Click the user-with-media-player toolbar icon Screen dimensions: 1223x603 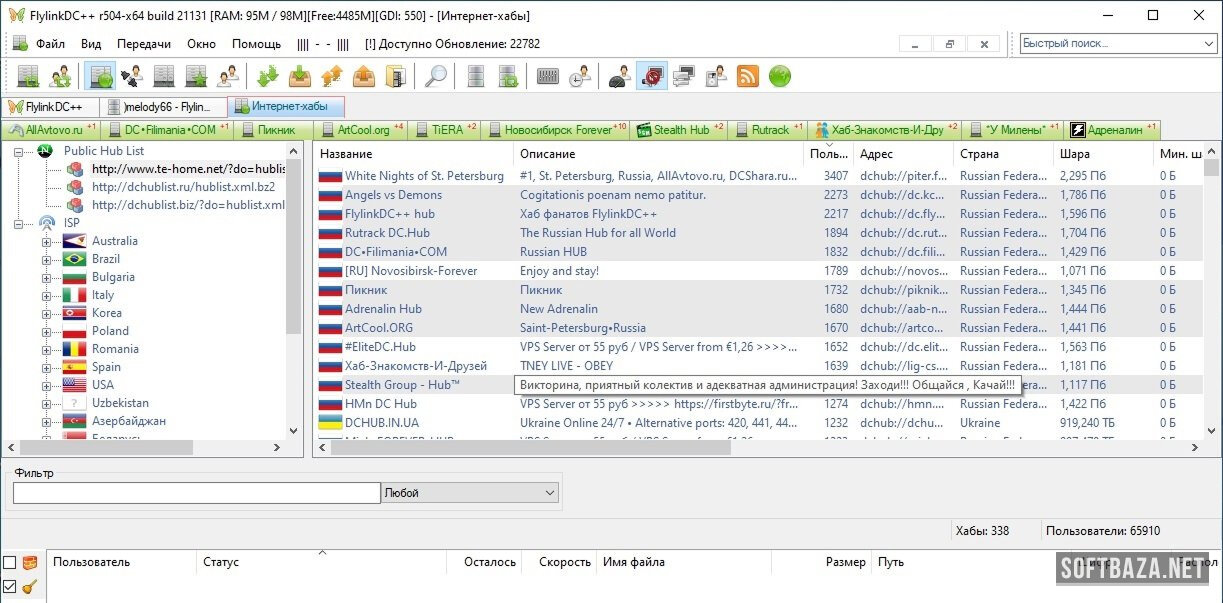(716, 76)
